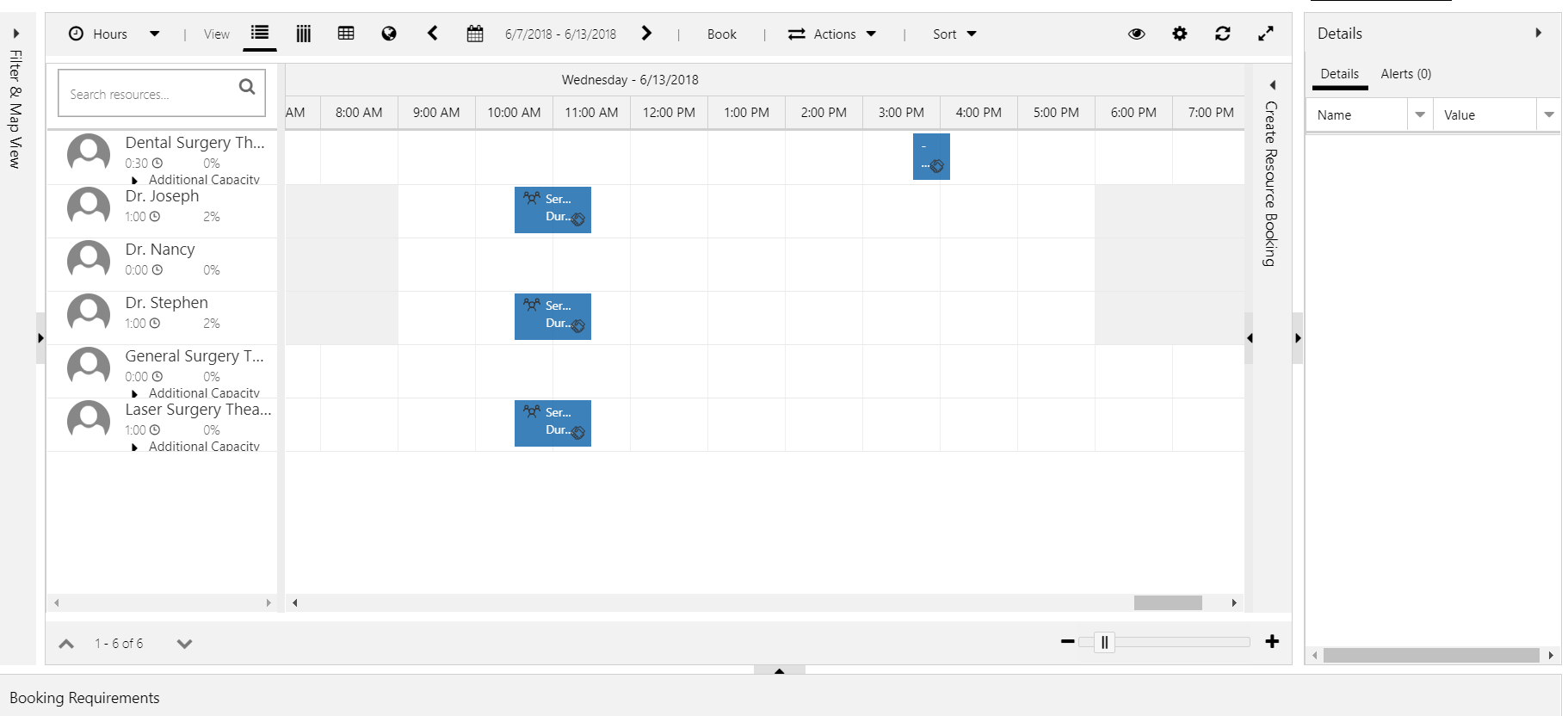
Task: Expand Additional Capacity under Laser Surgery Theatre
Action: coord(134,447)
